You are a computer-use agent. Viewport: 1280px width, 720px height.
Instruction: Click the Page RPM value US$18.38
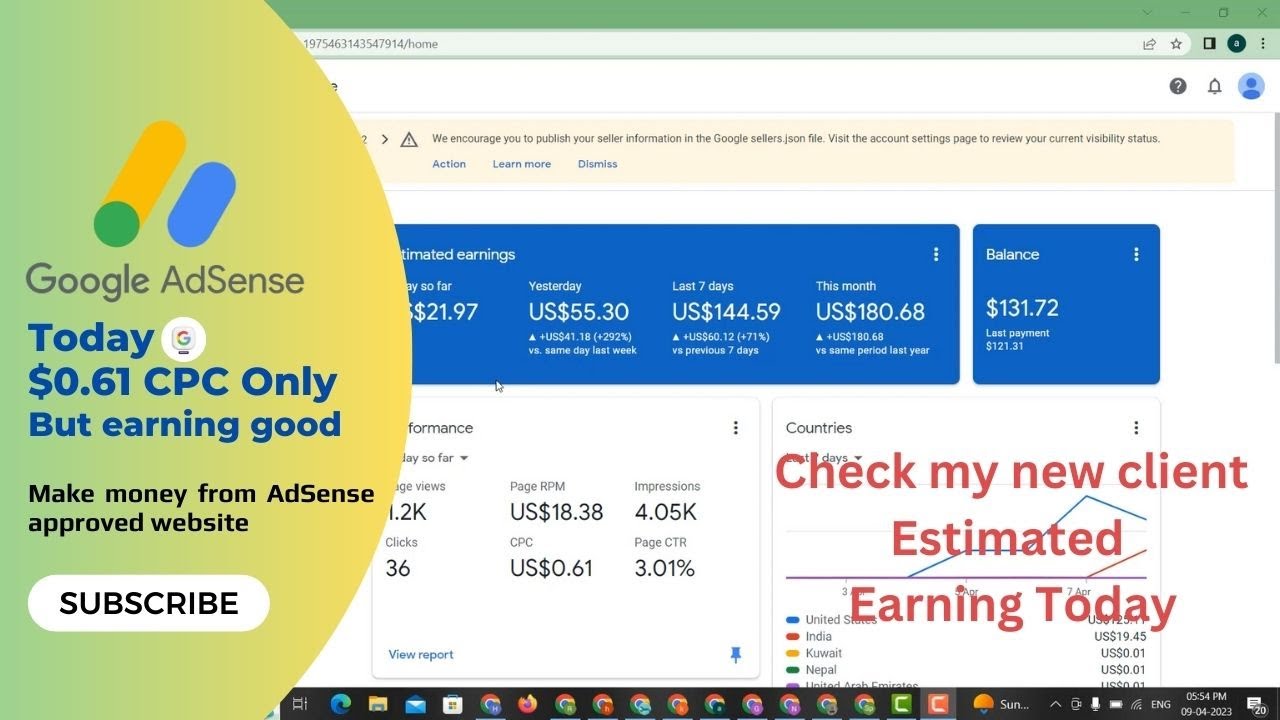557,513
